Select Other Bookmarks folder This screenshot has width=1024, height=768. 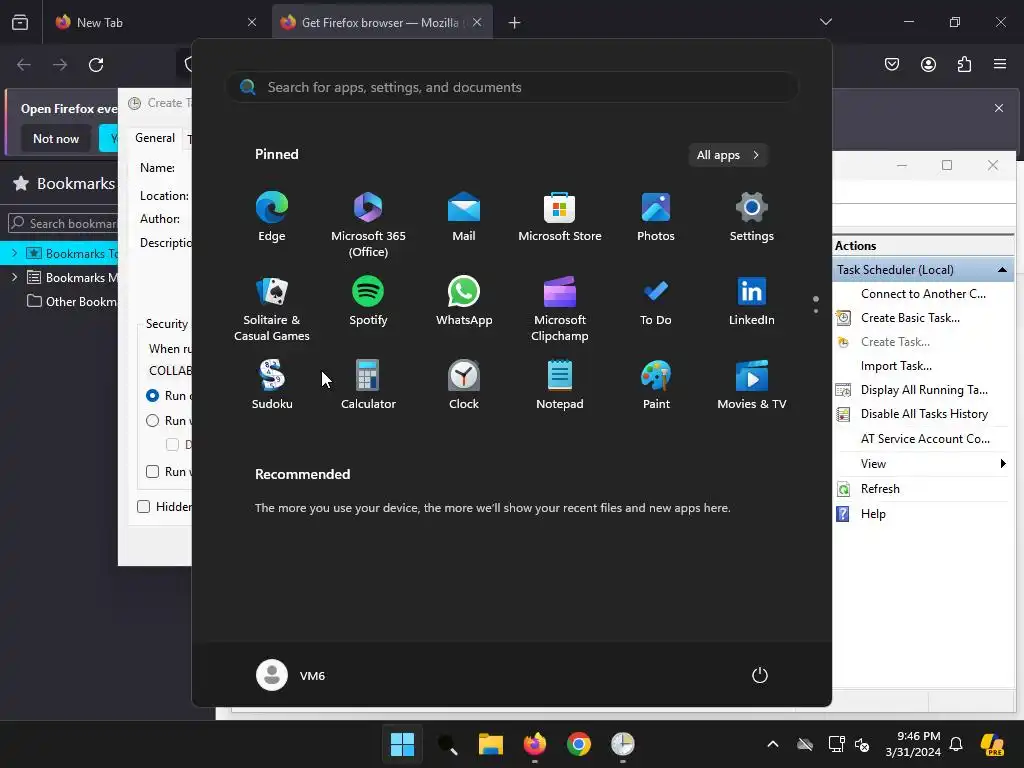[72, 302]
